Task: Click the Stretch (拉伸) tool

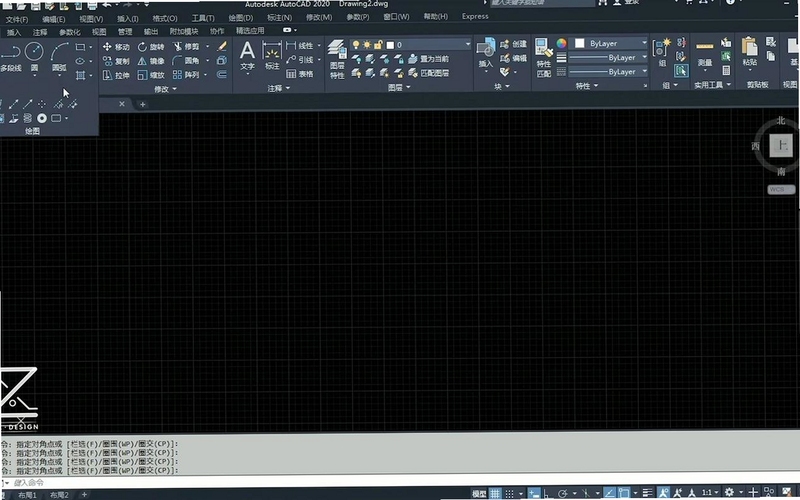Action: pos(116,76)
